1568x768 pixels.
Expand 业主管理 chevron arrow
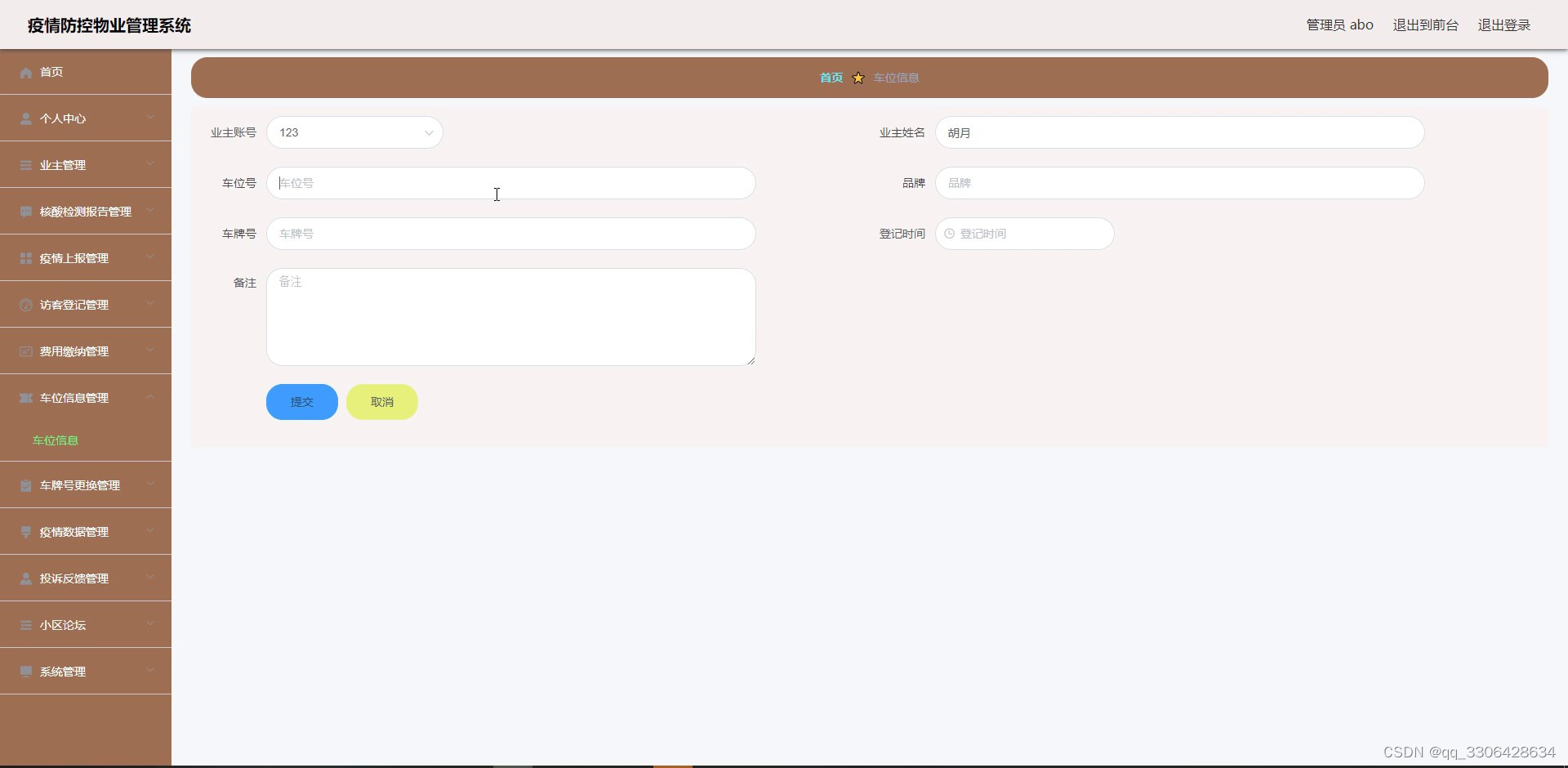[x=150, y=164]
